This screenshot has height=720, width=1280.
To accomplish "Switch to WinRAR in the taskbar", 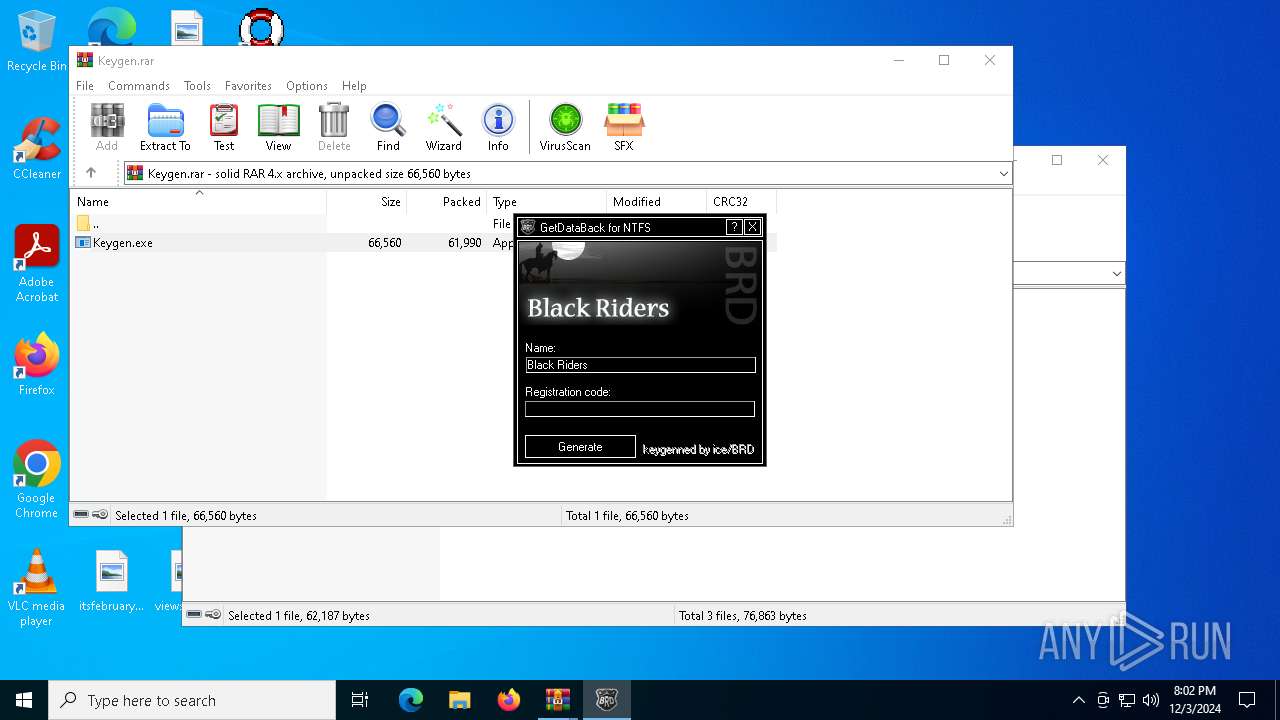I will pos(558,700).
